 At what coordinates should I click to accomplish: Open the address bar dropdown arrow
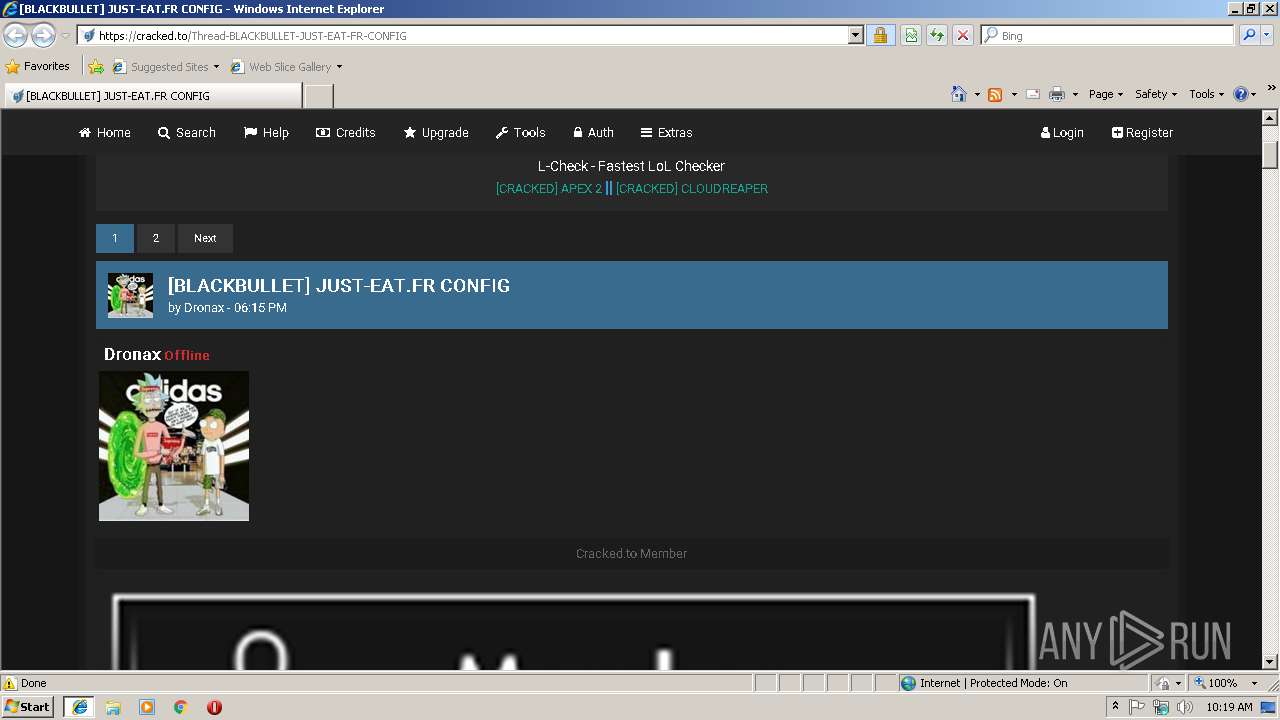[855, 35]
